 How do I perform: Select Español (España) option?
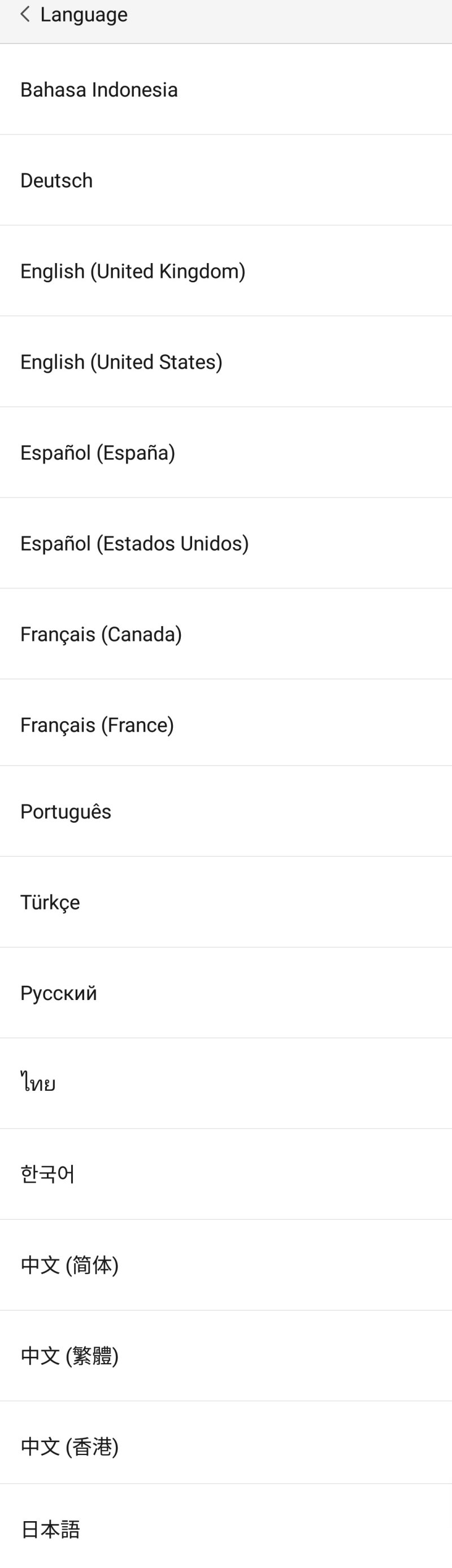[x=98, y=453]
